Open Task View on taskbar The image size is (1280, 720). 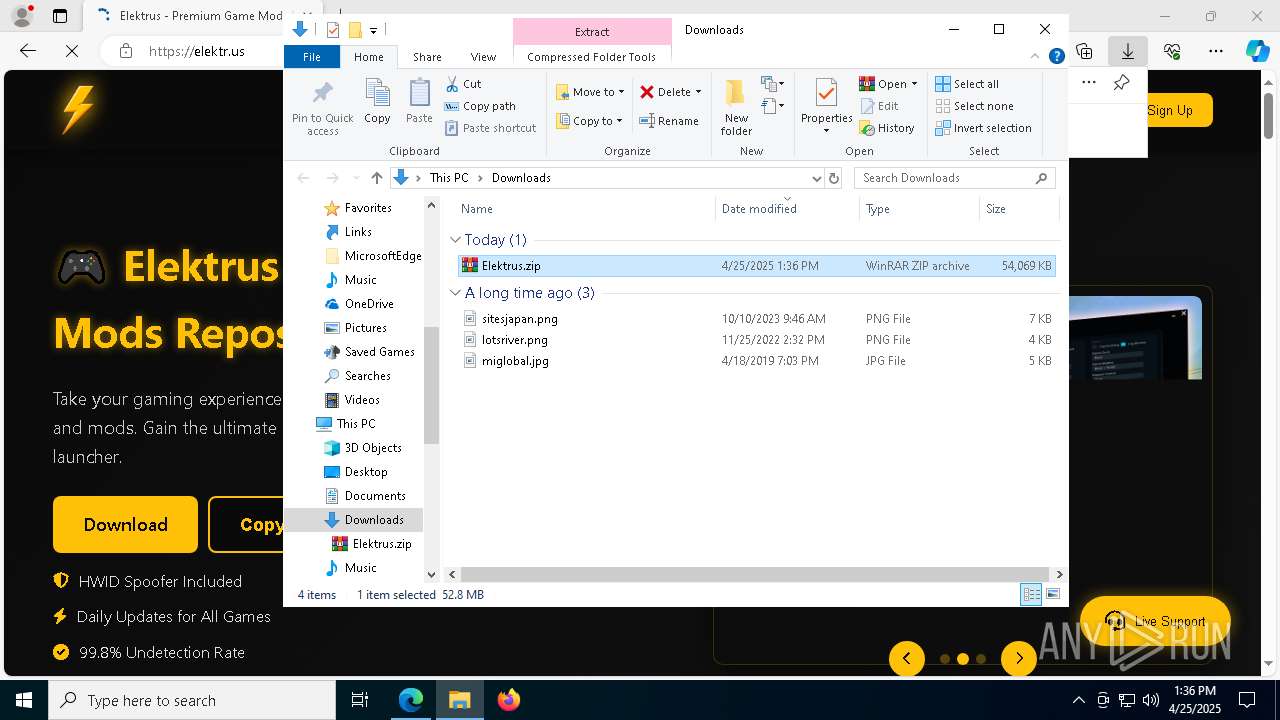coord(360,700)
